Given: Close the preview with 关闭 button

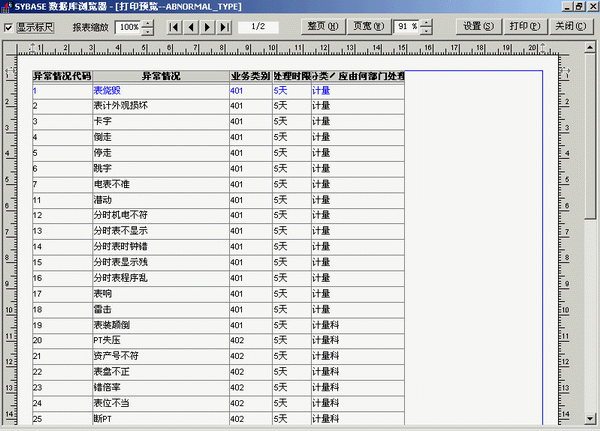Looking at the screenshot, I should [570, 27].
